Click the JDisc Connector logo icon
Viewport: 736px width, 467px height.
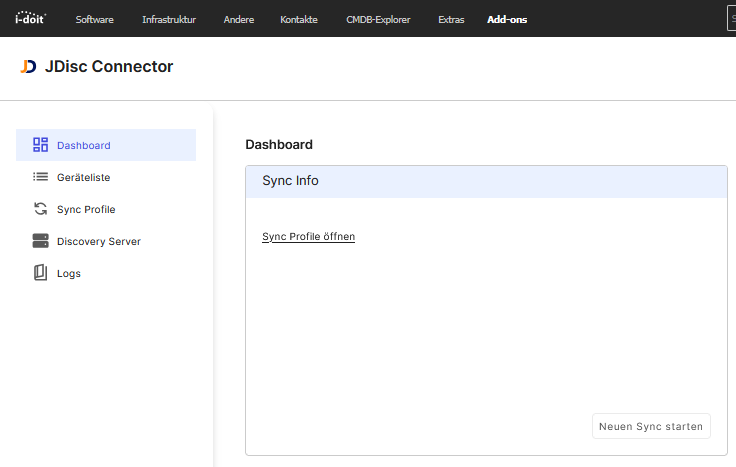click(x=28, y=67)
